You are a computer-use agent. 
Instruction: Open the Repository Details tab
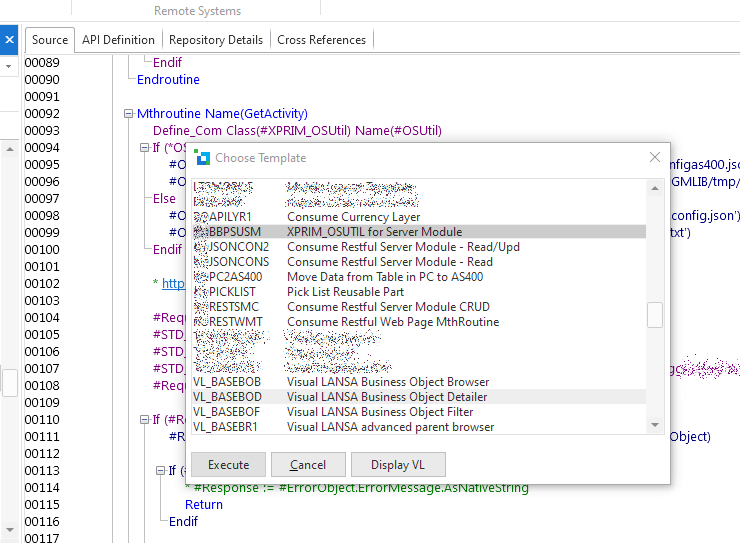[216, 40]
